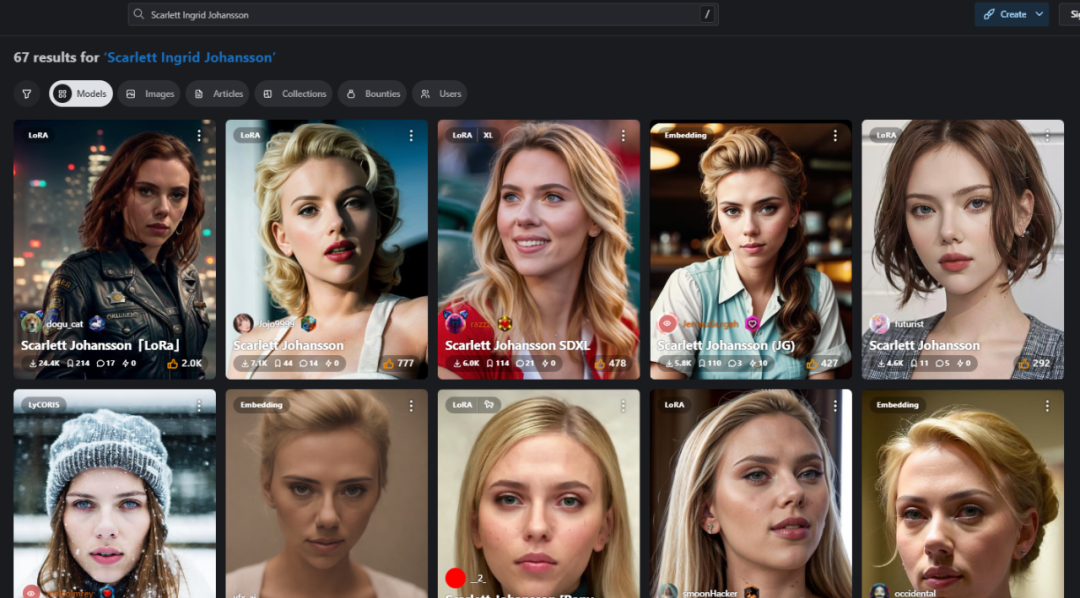Click the smoonHacker avatar icon
Image resolution: width=1080 pixels, height=598 pixels.
point(667,592)
